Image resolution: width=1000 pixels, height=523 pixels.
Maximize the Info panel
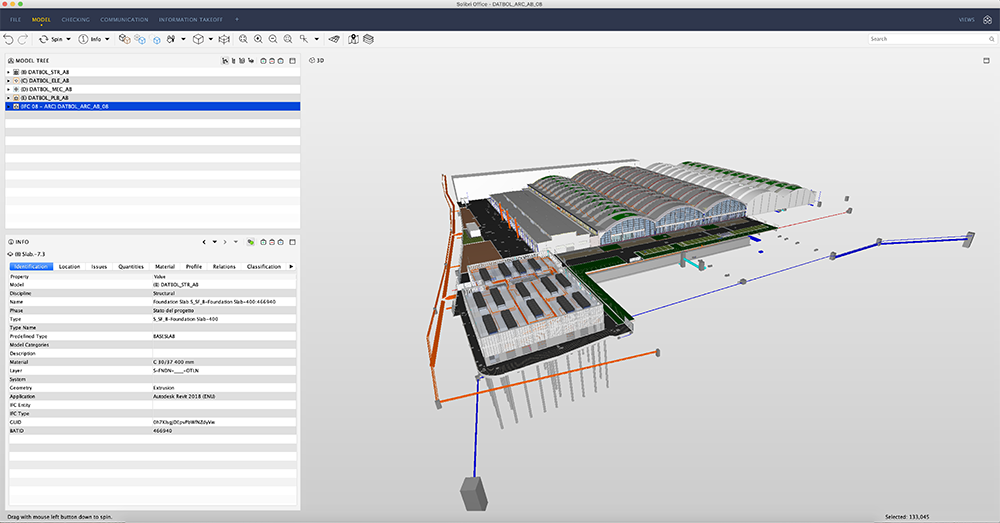(x=293, y=242)
